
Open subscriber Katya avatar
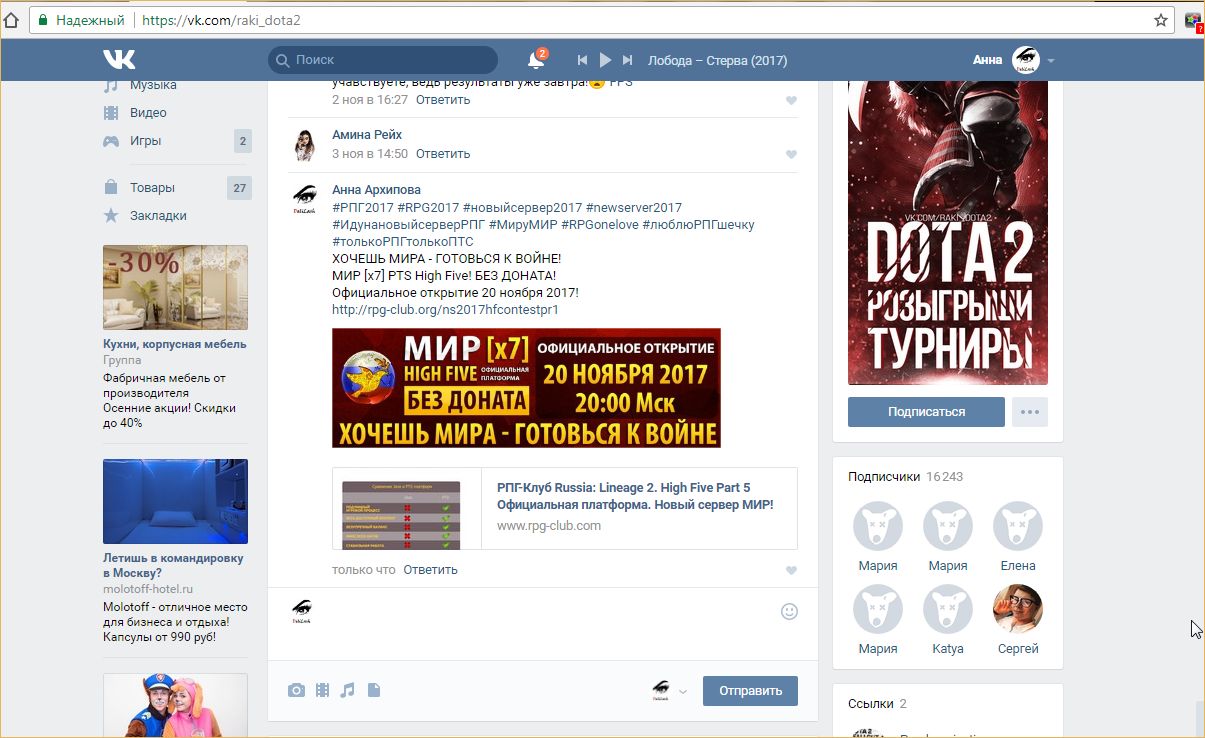(x=948, y=609)
